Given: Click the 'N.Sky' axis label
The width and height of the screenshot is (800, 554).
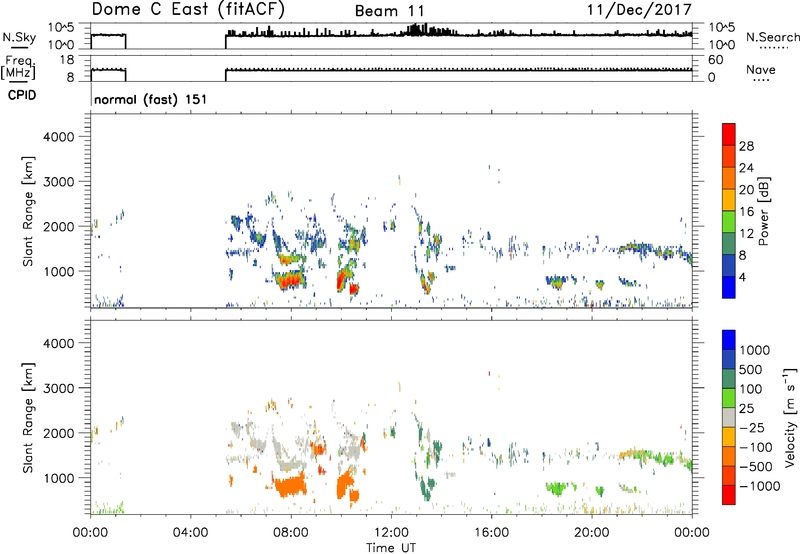Looking at the screenshot, I should point(19,38).
